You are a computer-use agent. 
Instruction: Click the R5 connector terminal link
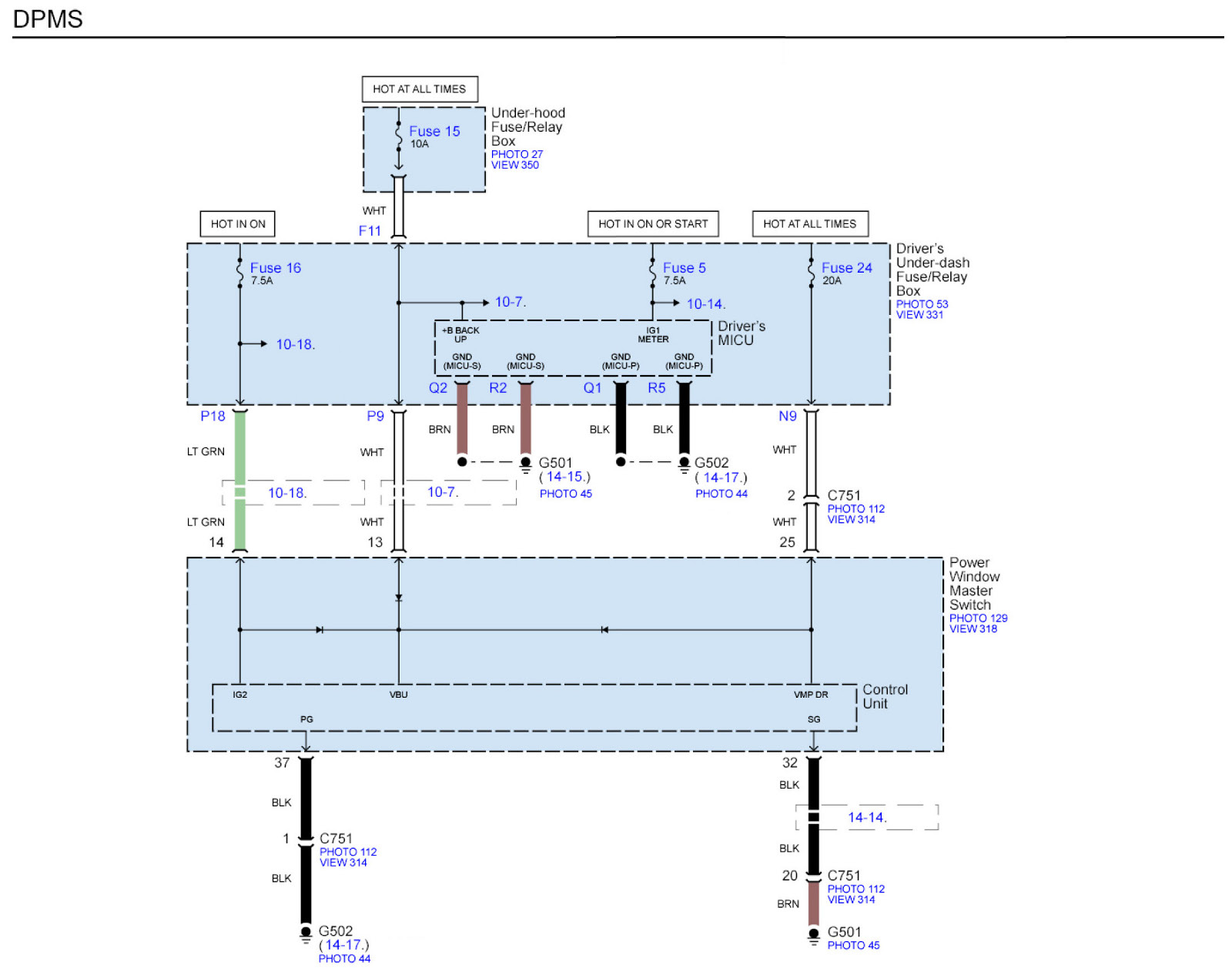(x=656, y=388)
